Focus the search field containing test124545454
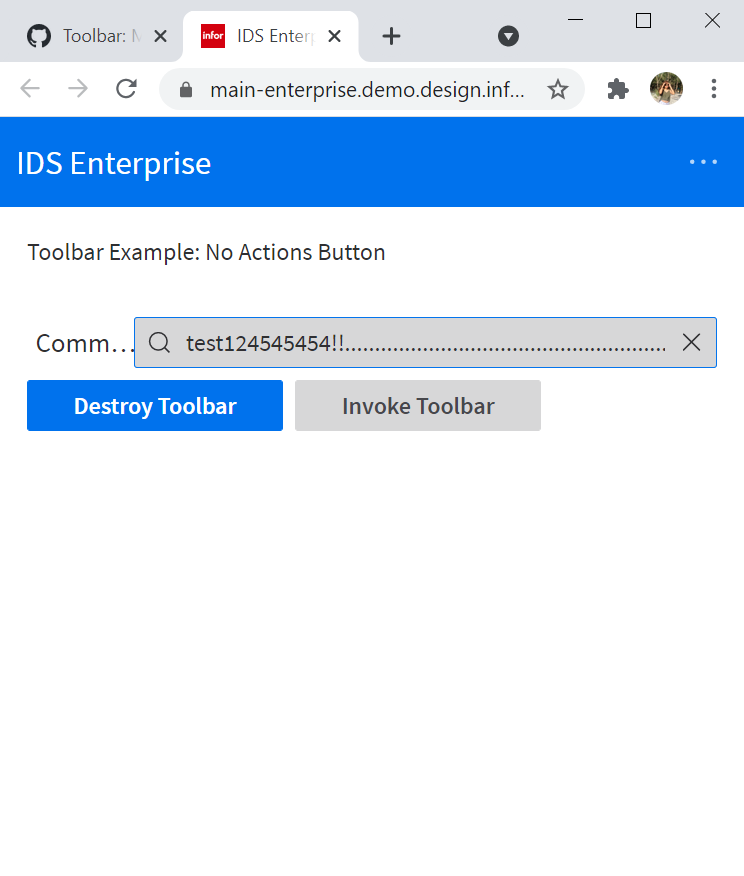 [x=426, y=342]
